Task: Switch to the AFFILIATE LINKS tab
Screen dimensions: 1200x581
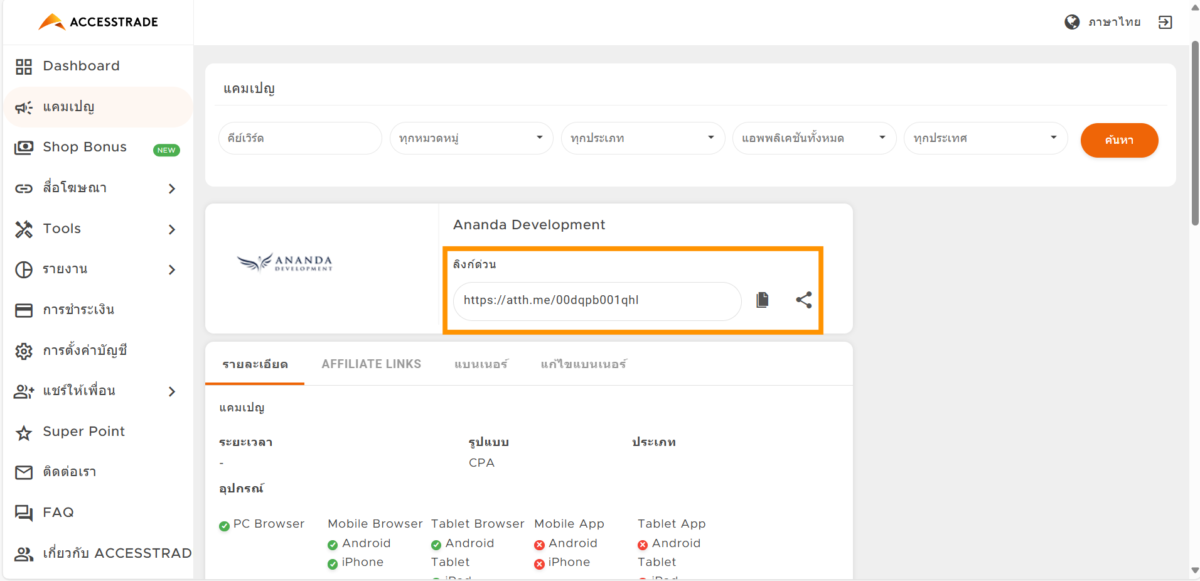Action: click(x=371, y=364)
